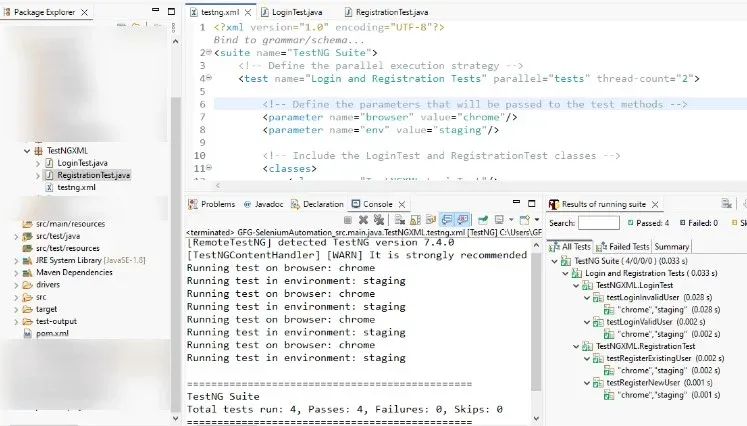Viewport: 747px width, 426px height.
Task: Close the Results of running suite tab
Action: tap(655, 204)
